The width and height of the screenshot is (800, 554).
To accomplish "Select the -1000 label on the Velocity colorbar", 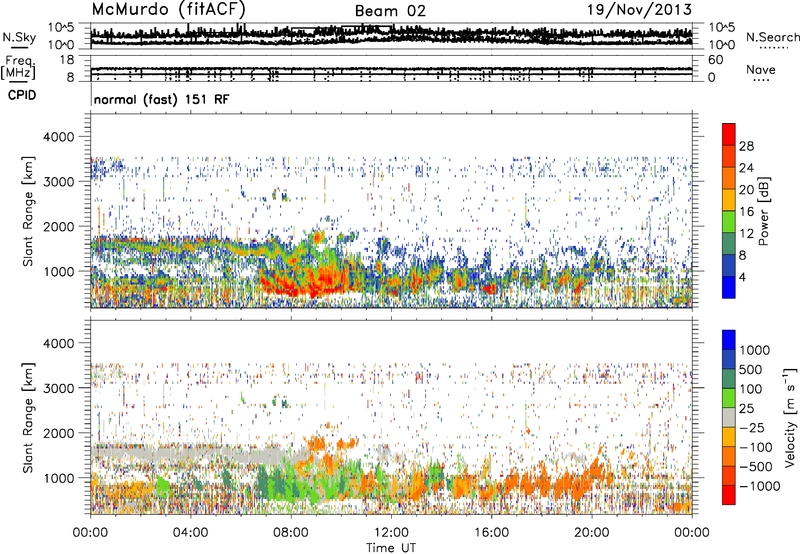I will click(759, 486).
